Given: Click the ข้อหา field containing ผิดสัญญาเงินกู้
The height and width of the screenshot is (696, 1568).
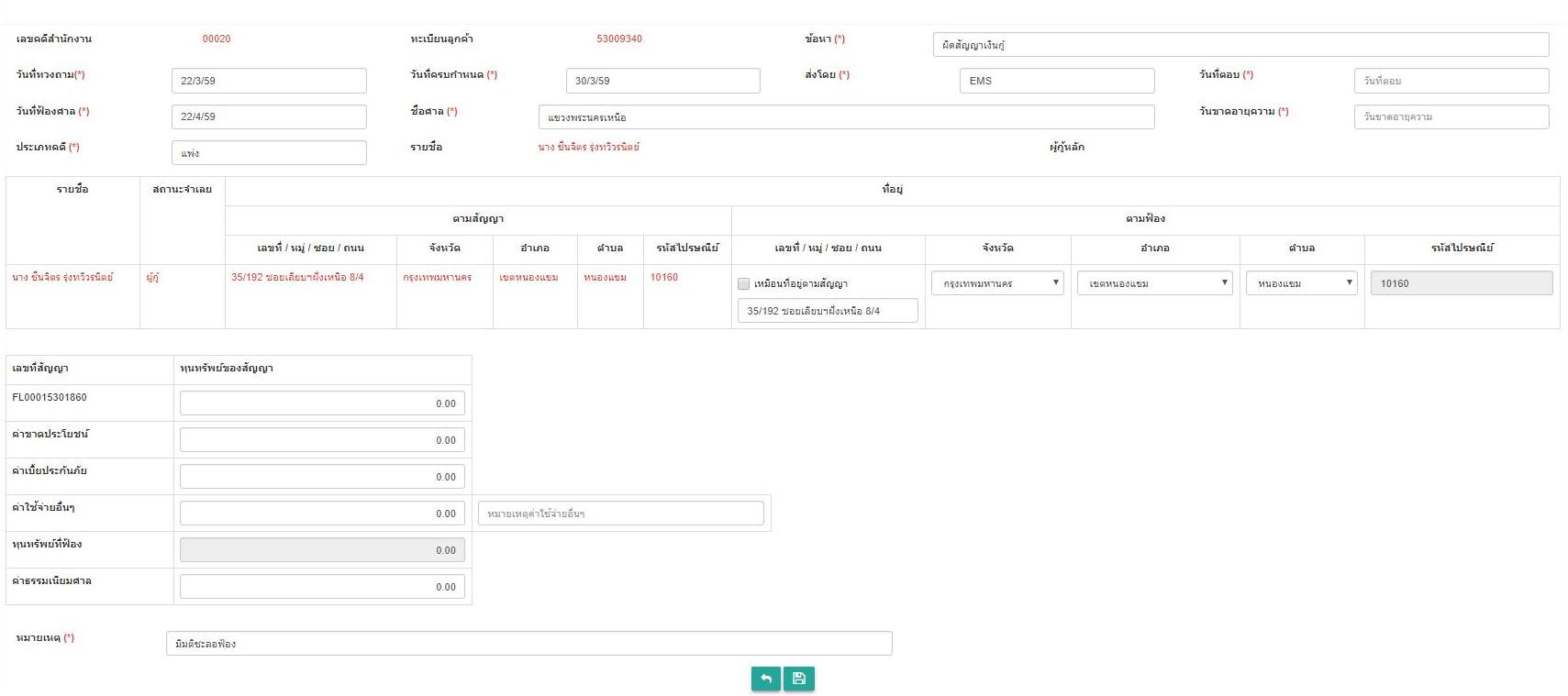Looking at the screenshot, I should (1240, 45).
